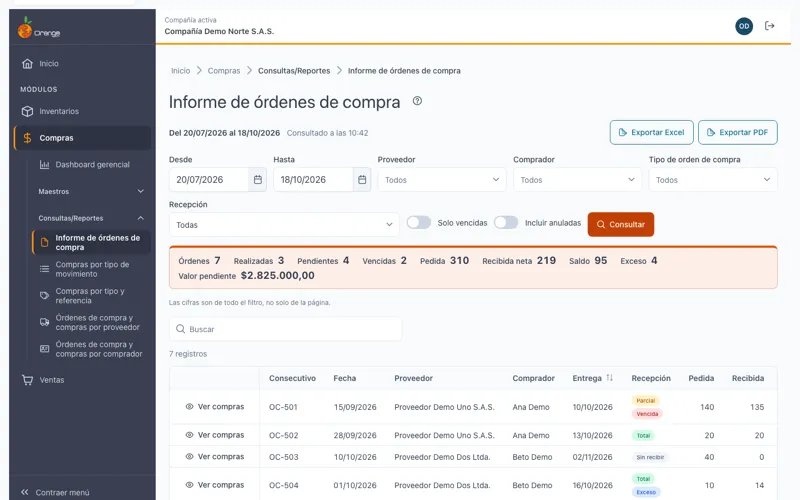Go to Inicio breadcrumb link

[181, 71]
